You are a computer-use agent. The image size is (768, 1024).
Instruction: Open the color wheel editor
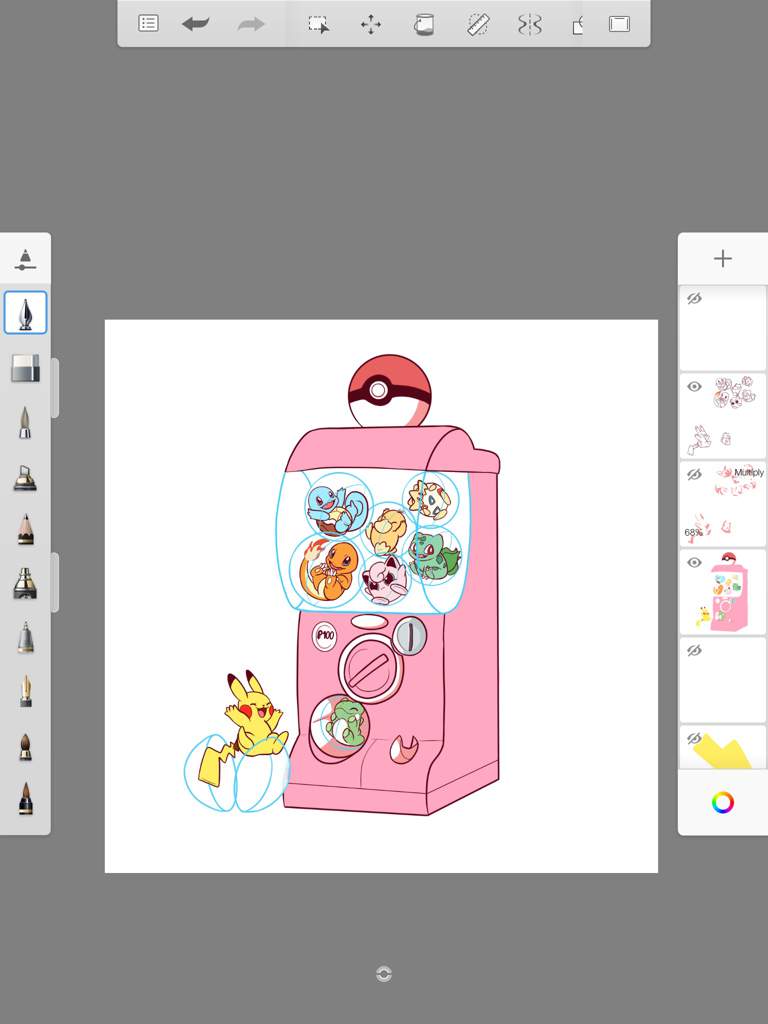722,802
